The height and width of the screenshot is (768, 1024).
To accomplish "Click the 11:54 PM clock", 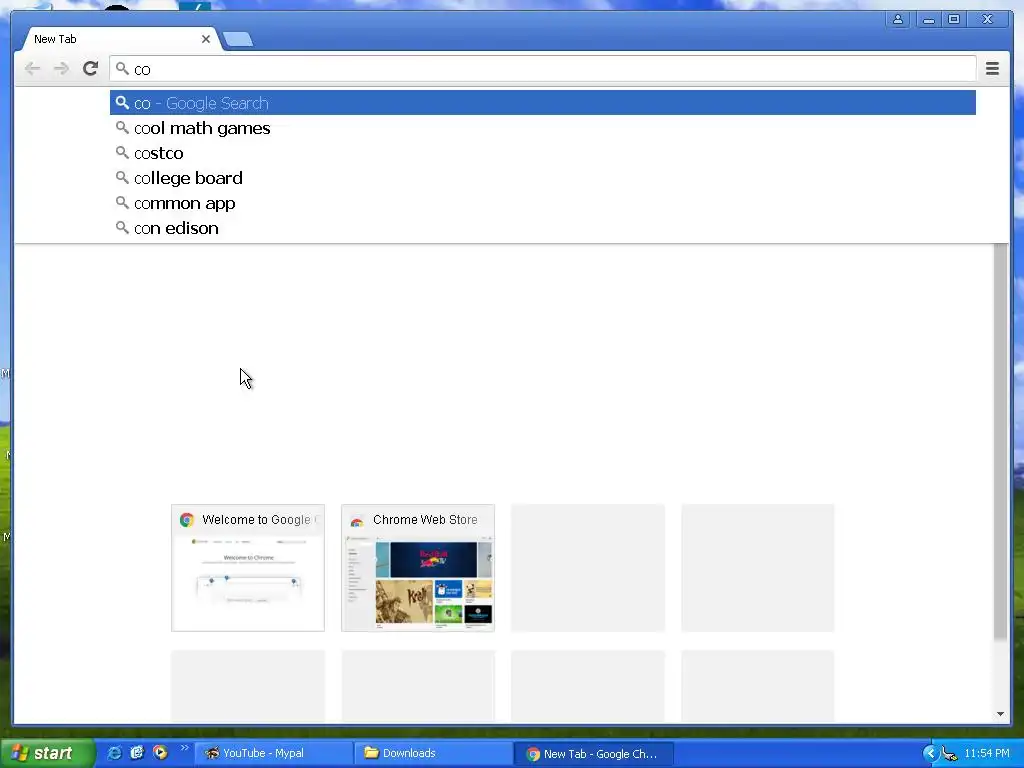I will [987, 754].
